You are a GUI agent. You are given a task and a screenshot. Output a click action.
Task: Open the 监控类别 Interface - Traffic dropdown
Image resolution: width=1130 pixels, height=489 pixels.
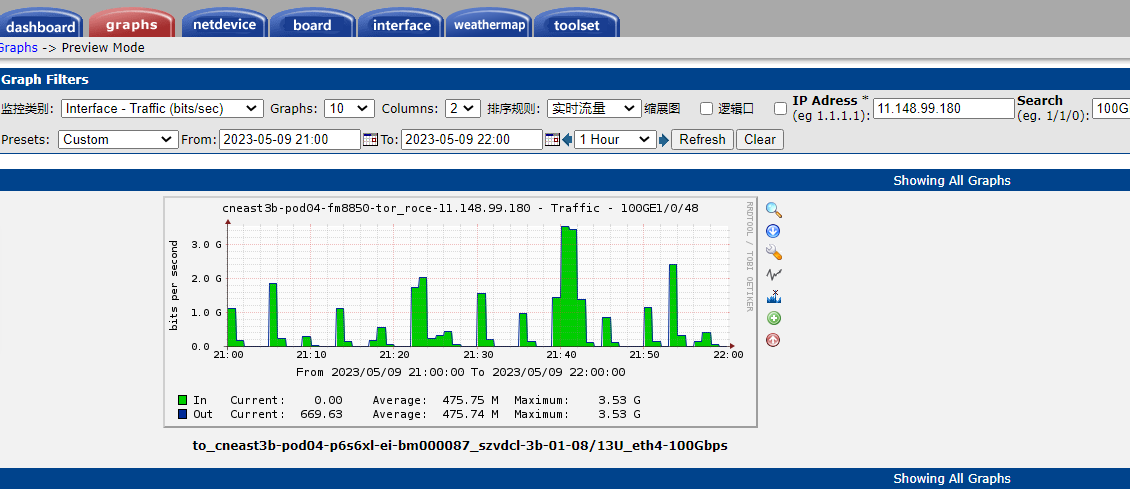click(162, 109)
